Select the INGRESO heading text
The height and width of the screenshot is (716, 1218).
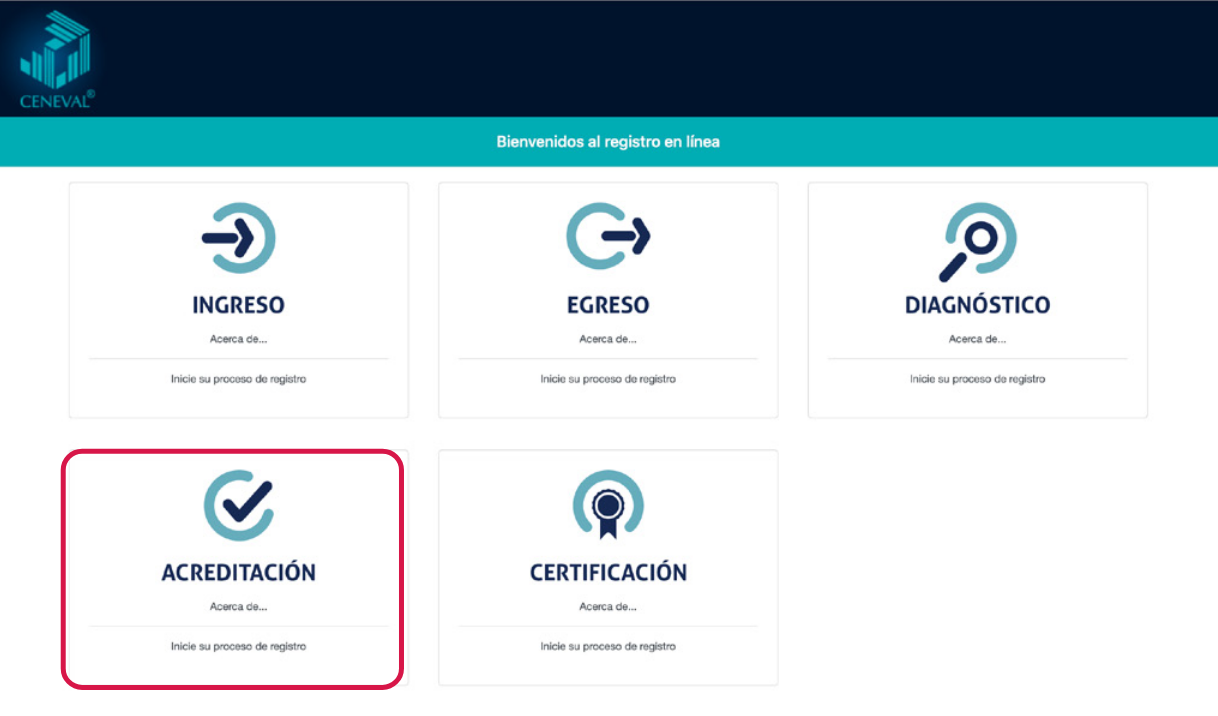pos(238,305)
